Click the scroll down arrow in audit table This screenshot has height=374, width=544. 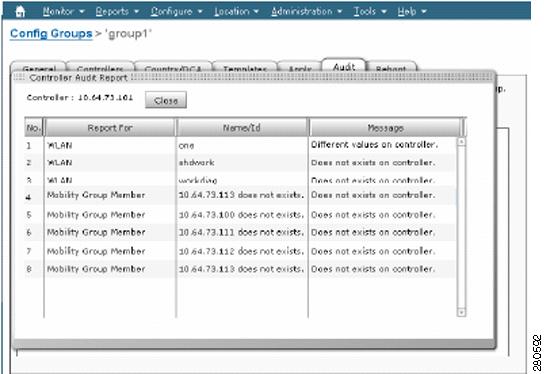pyautogui.click(x=461, y=313)
